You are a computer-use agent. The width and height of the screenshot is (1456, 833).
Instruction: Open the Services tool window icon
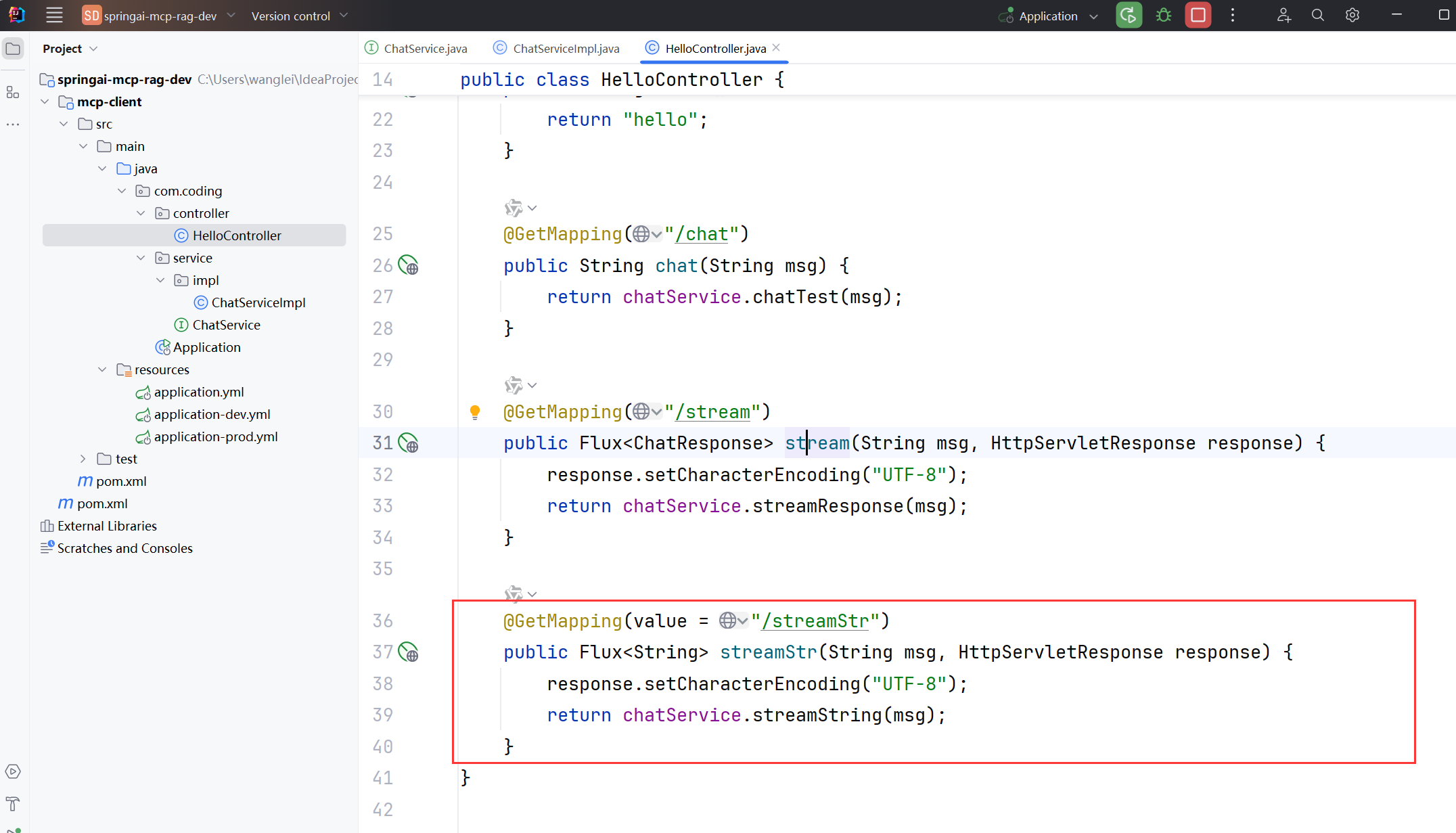13,771
